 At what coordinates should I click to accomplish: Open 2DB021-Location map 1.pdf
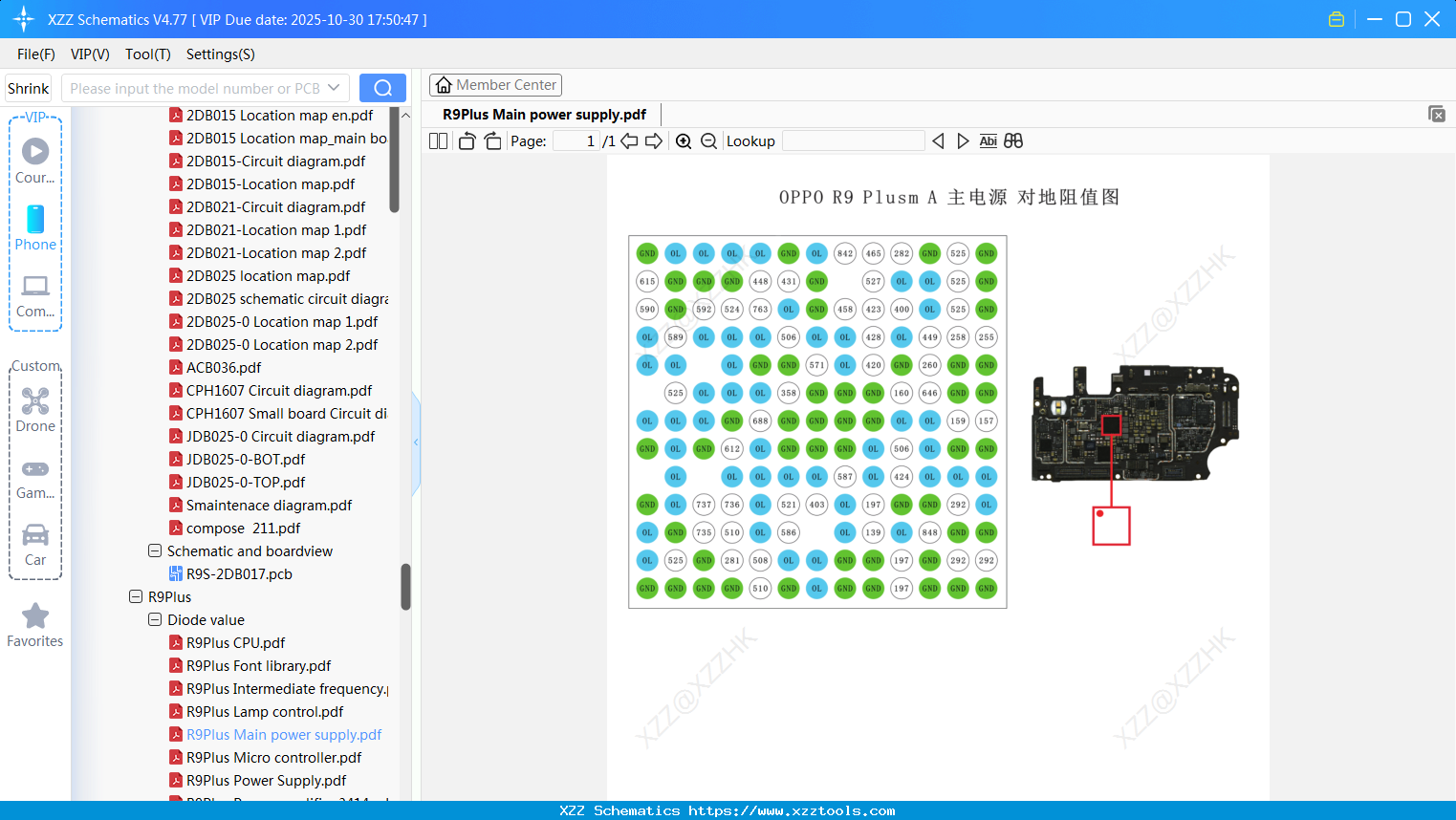point(276,230)
